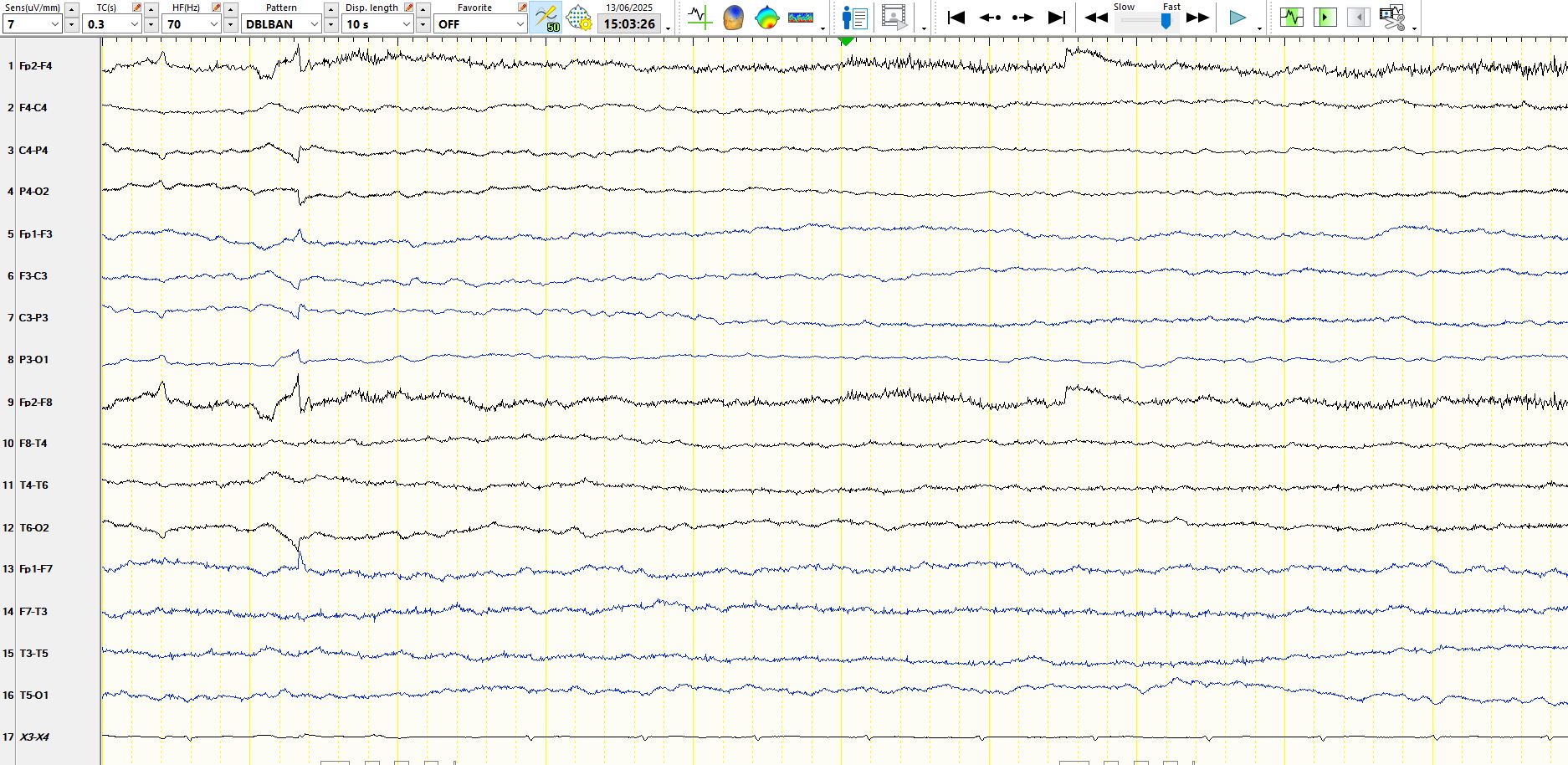Screen dimensions: 1568x765
Task: Open the electrode montage settings icon
Action: [579, 18]
